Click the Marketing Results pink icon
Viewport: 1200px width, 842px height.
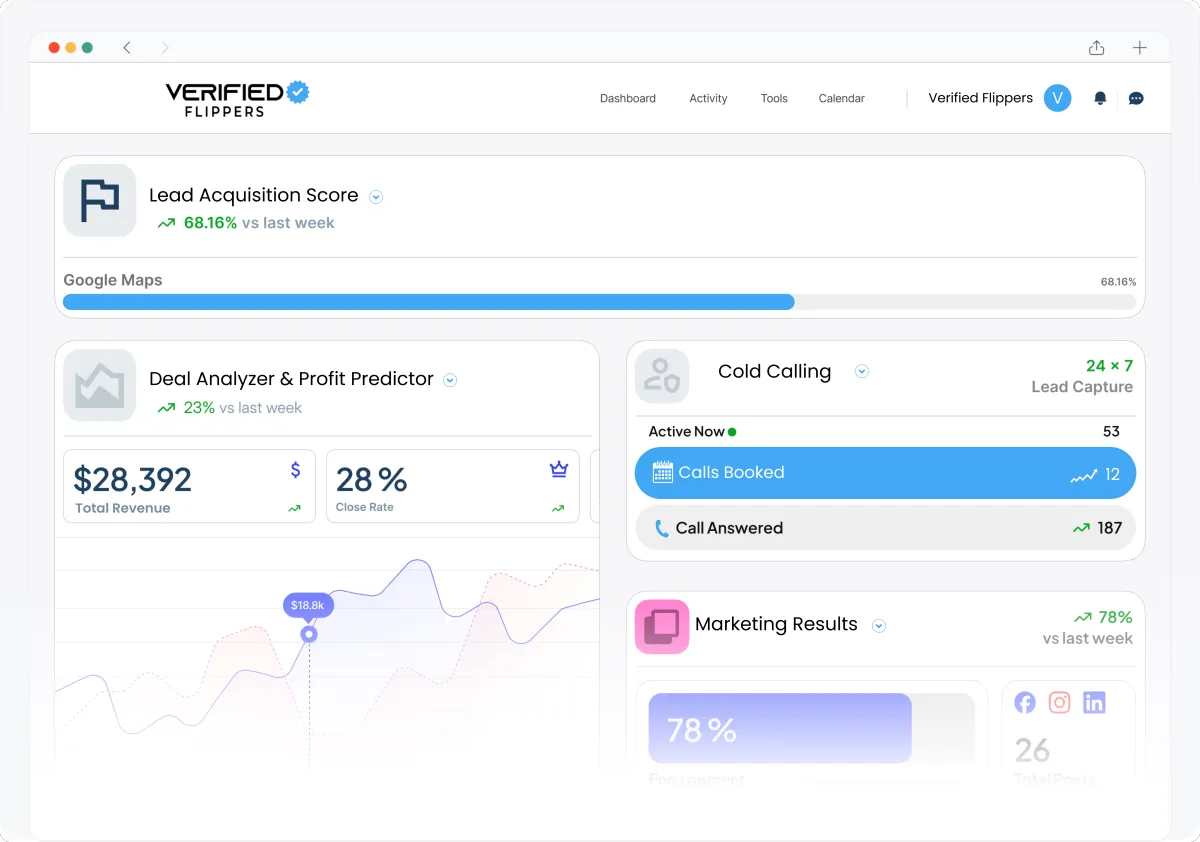pos(662,626)
